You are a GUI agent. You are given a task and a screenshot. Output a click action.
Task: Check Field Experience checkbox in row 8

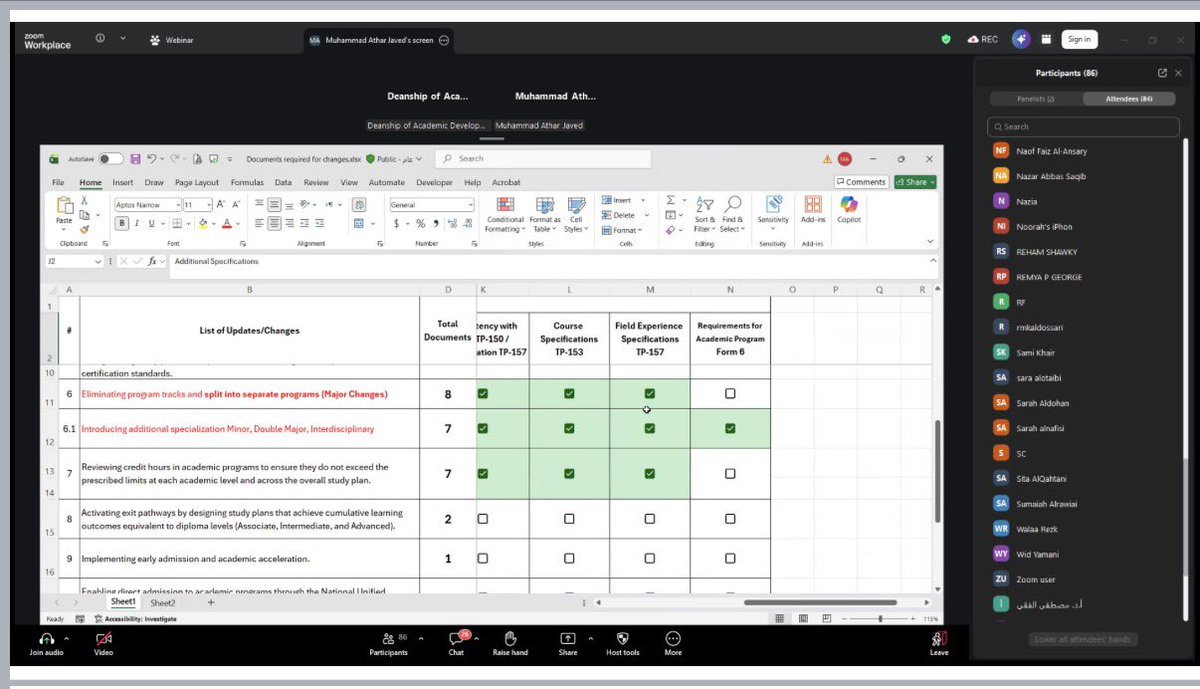pyautogui.click(x=650, y=519)
